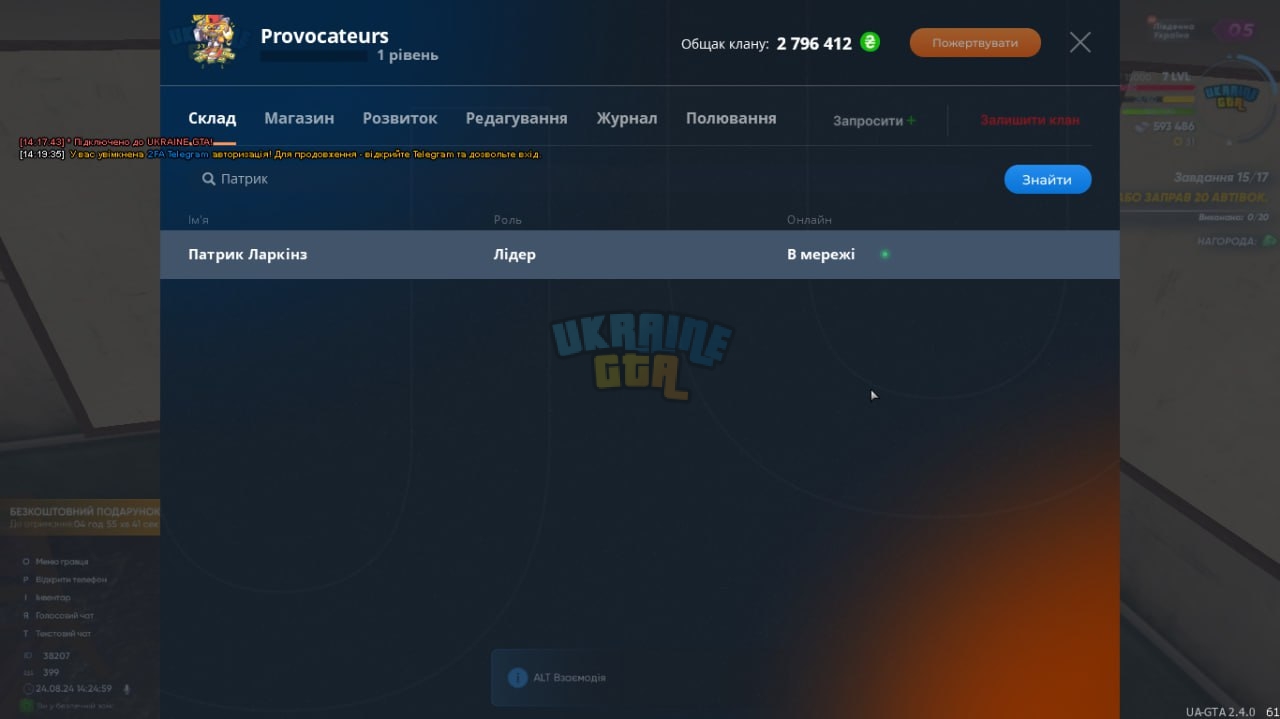The image size is (1280, 719).
Task: Click the Відкрити телефон hint
Action: click(x=71, y=580)
